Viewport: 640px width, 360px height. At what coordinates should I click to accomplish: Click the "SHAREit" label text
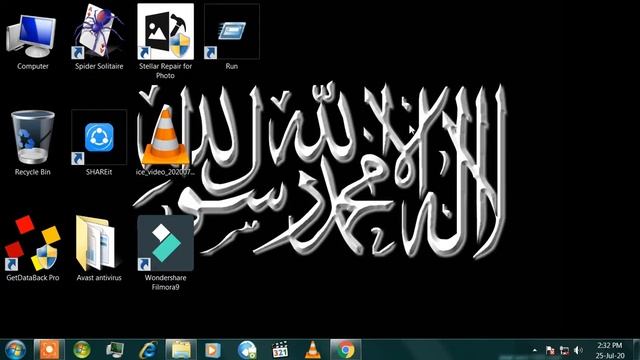point(99,172)
